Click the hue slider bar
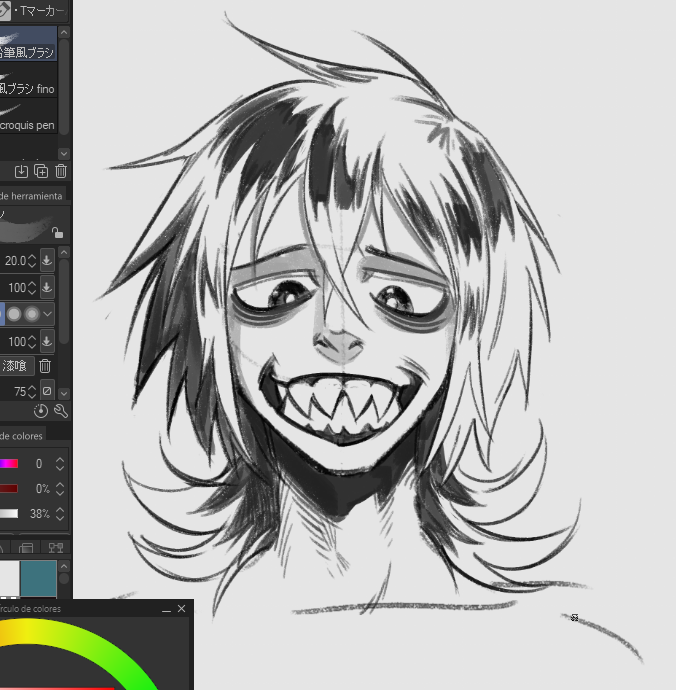This screenshot has width=676, height=690. click(9, 463)
